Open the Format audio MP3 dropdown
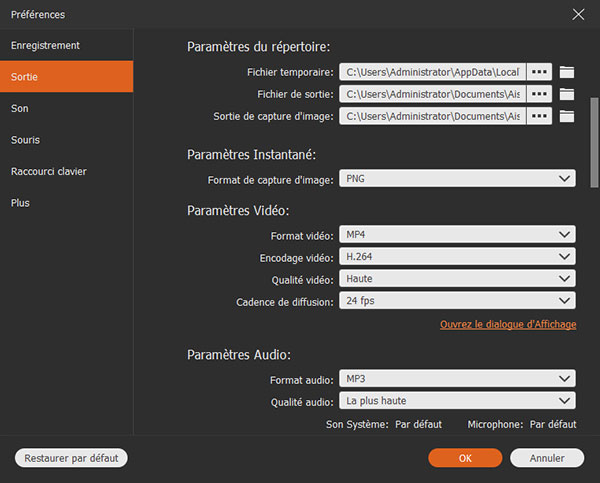 pos(457,379)
